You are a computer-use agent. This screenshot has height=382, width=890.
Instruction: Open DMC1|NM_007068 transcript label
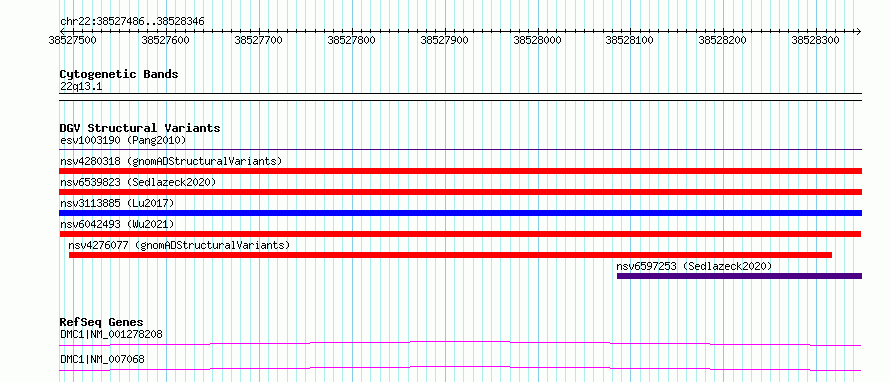[x=102, y=359]
